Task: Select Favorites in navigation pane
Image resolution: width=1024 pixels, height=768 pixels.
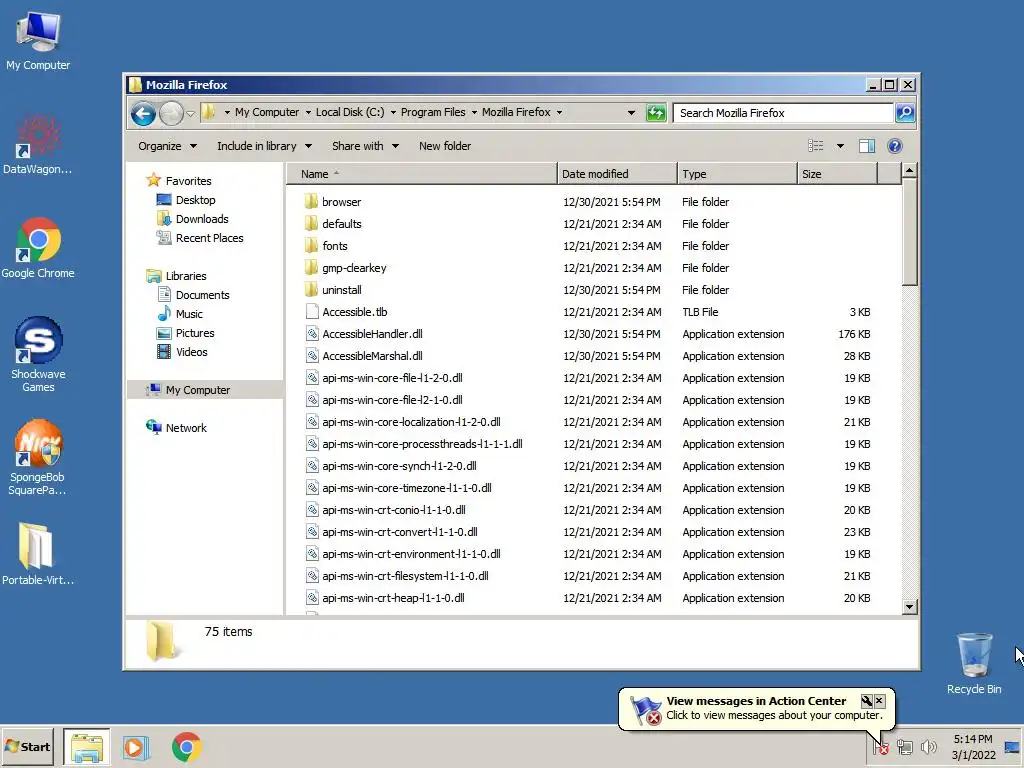Action: pos(188,181)
